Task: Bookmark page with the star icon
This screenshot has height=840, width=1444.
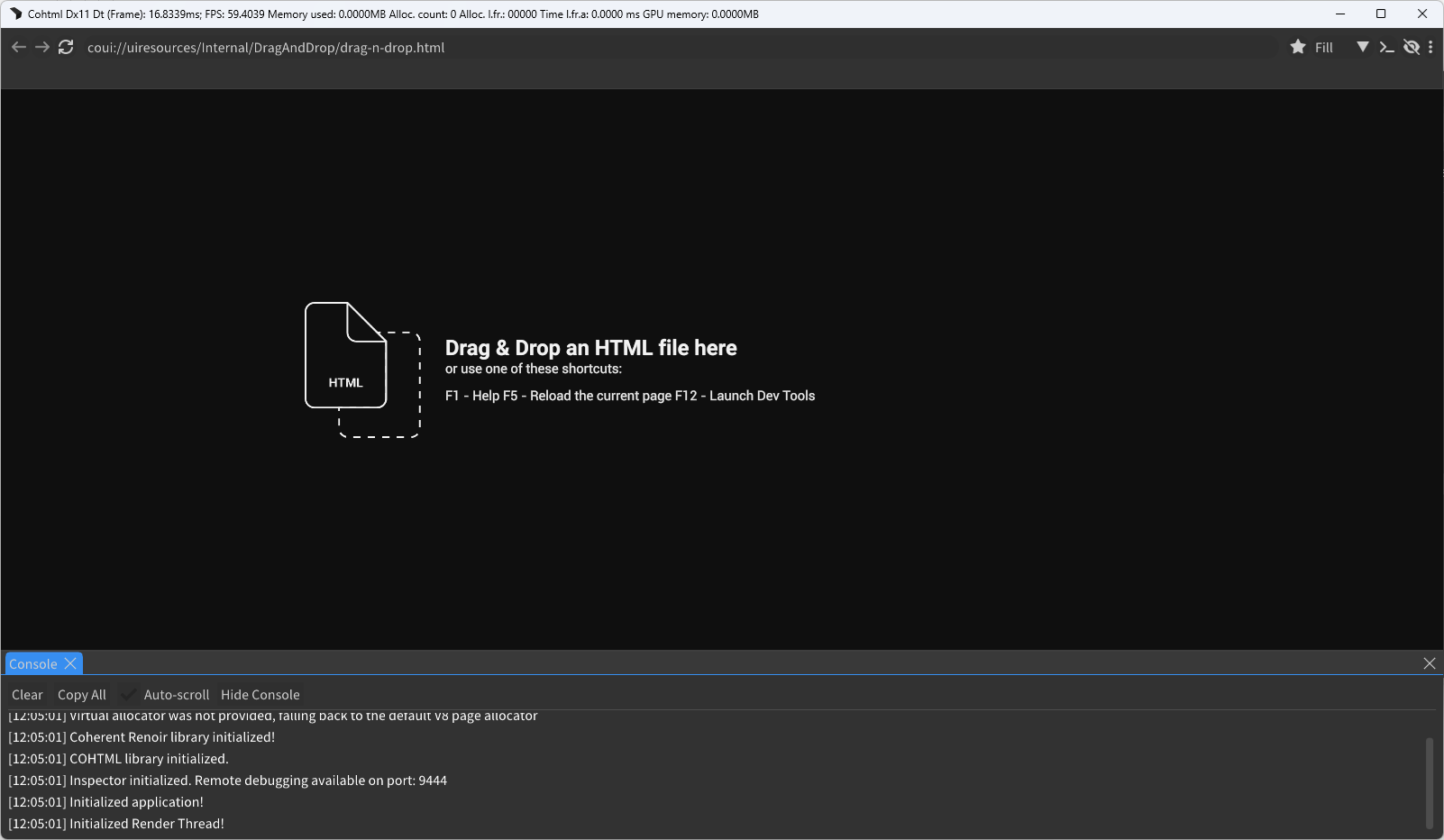Action: 1298,47
